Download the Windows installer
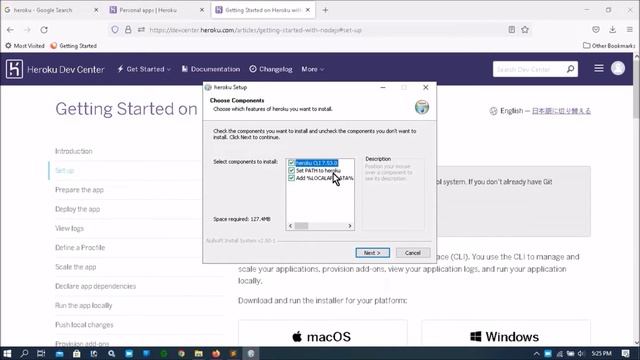Image resolution: width=640 pixels, height=360 pixels. pos(506,336)
